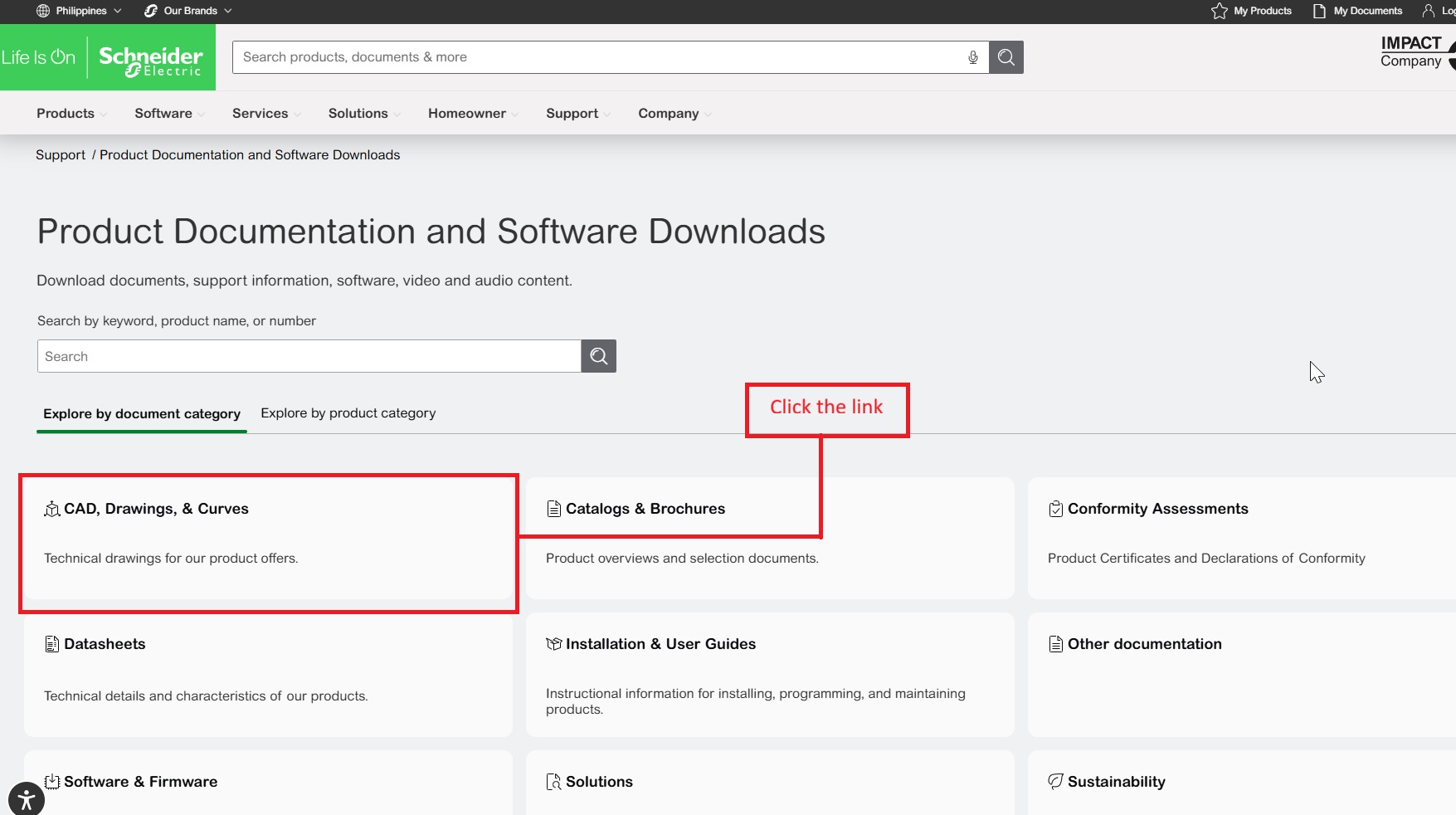Expand the Services menu chevron
The height and width of the screenshot is (815, 1456).
tap(297, 115)
